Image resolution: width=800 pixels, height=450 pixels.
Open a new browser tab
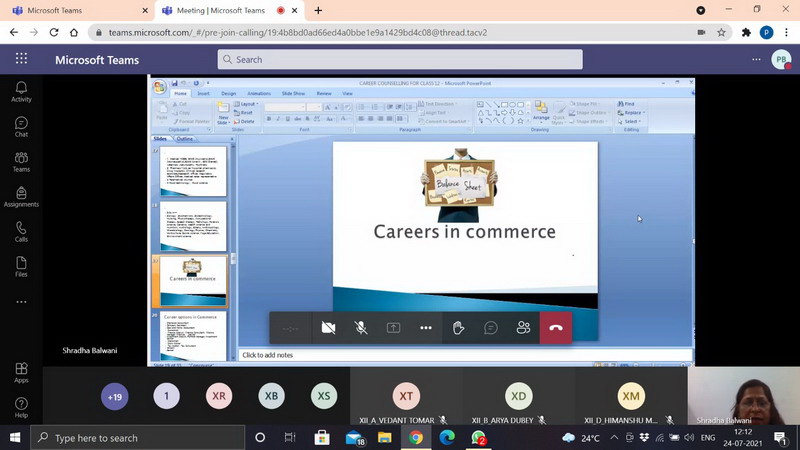pyautogui.click(x=318, y=10)
